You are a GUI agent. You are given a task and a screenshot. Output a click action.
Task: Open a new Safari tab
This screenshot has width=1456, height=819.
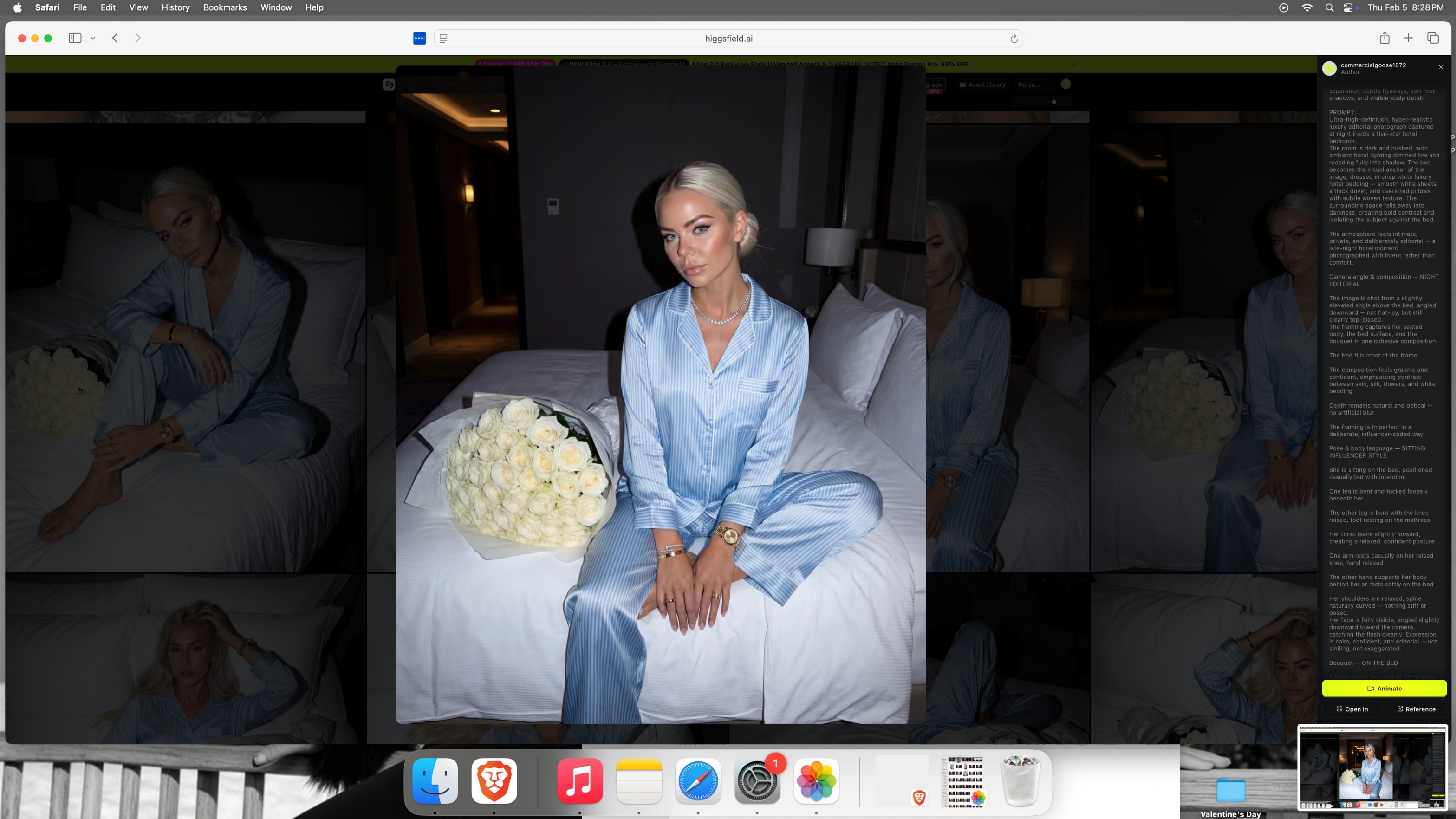click(x=1408, y=38)
